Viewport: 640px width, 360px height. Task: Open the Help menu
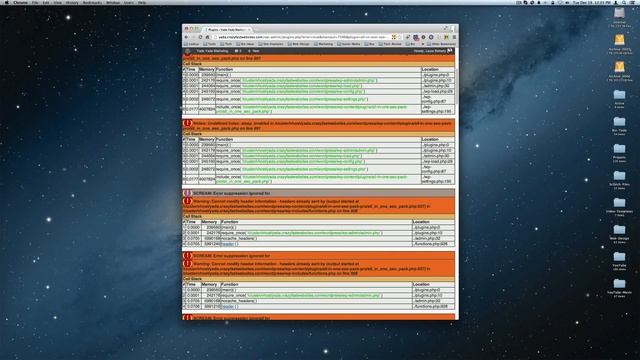(x=142, y=2)
